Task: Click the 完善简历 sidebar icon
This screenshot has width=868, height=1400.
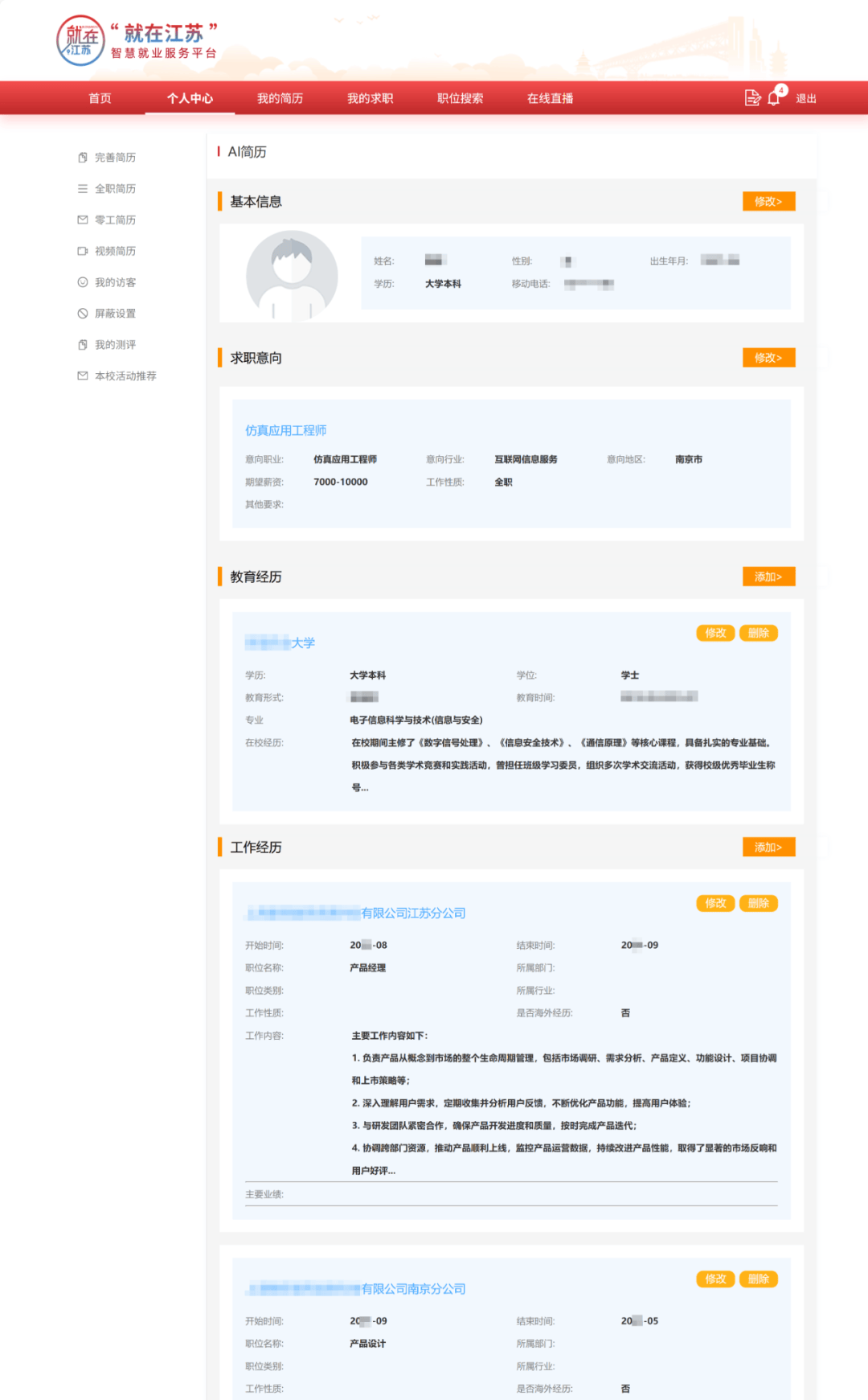Action: [82, 158]
